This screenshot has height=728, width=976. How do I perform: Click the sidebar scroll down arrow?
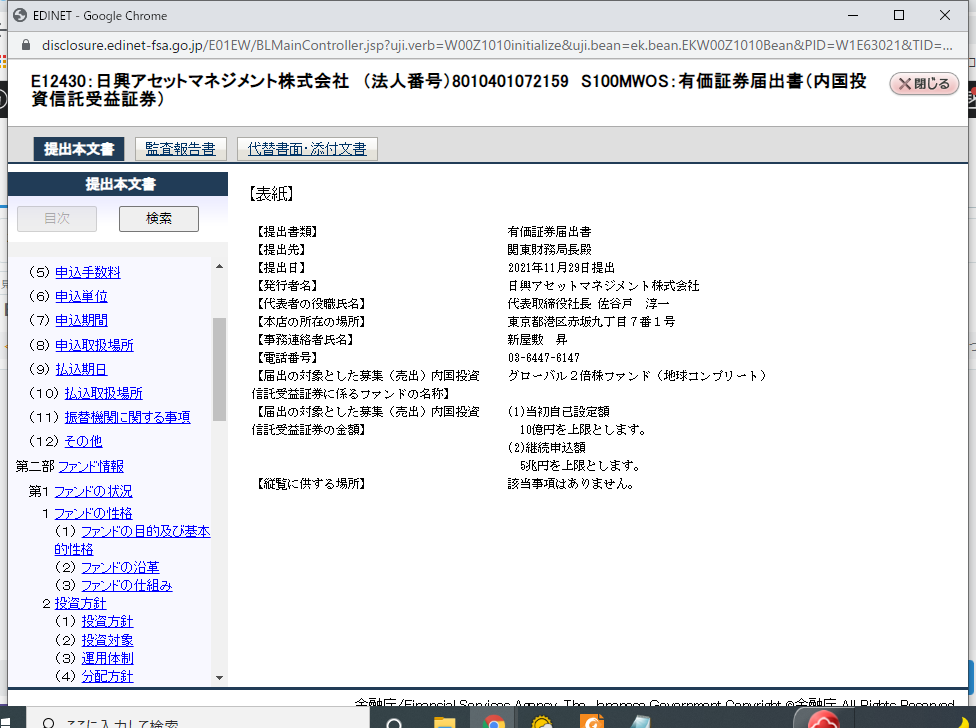[219, 678]
